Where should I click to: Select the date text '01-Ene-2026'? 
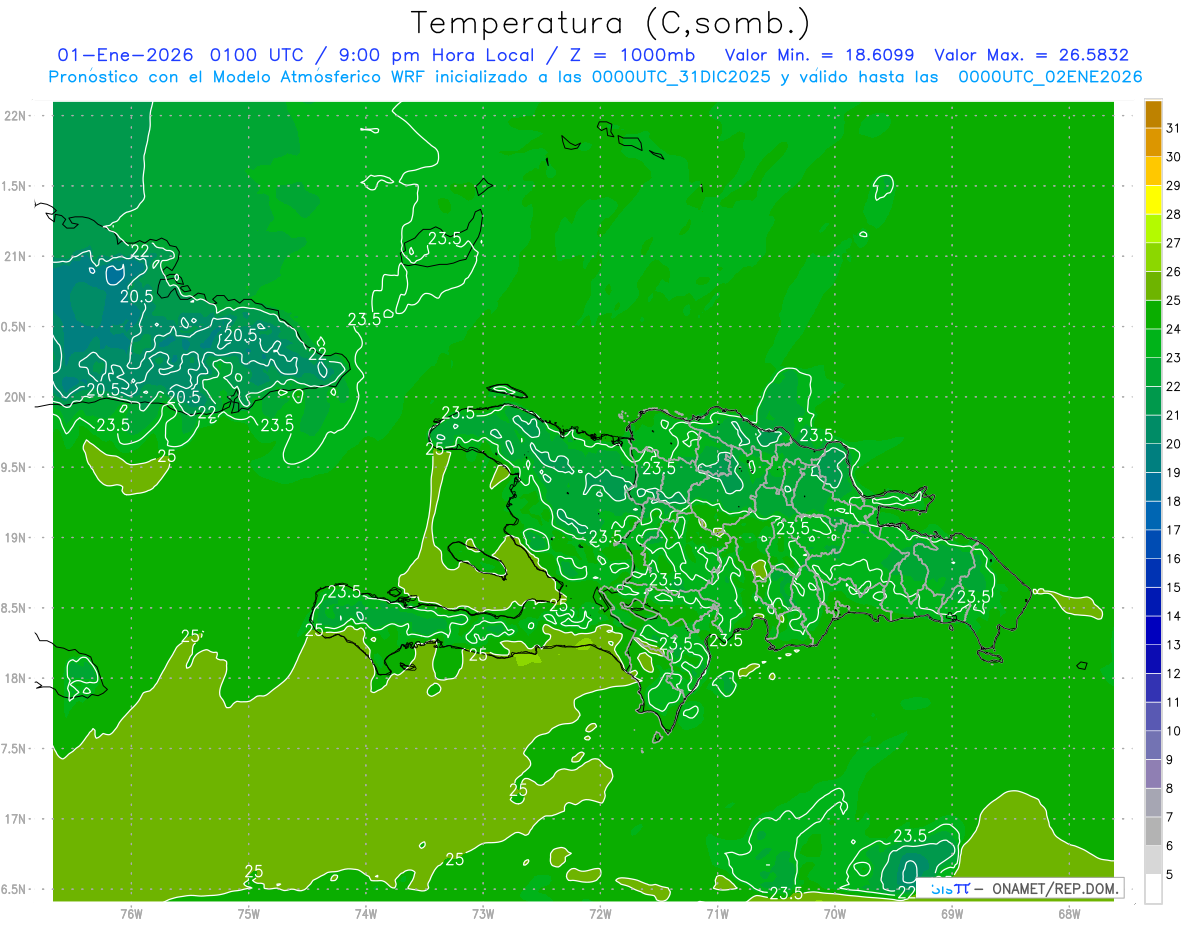125,55
